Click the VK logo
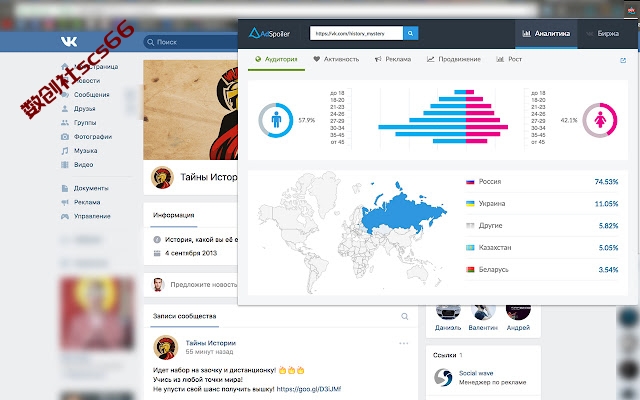The height and width of the screenshot is (400, 640). 69,41
